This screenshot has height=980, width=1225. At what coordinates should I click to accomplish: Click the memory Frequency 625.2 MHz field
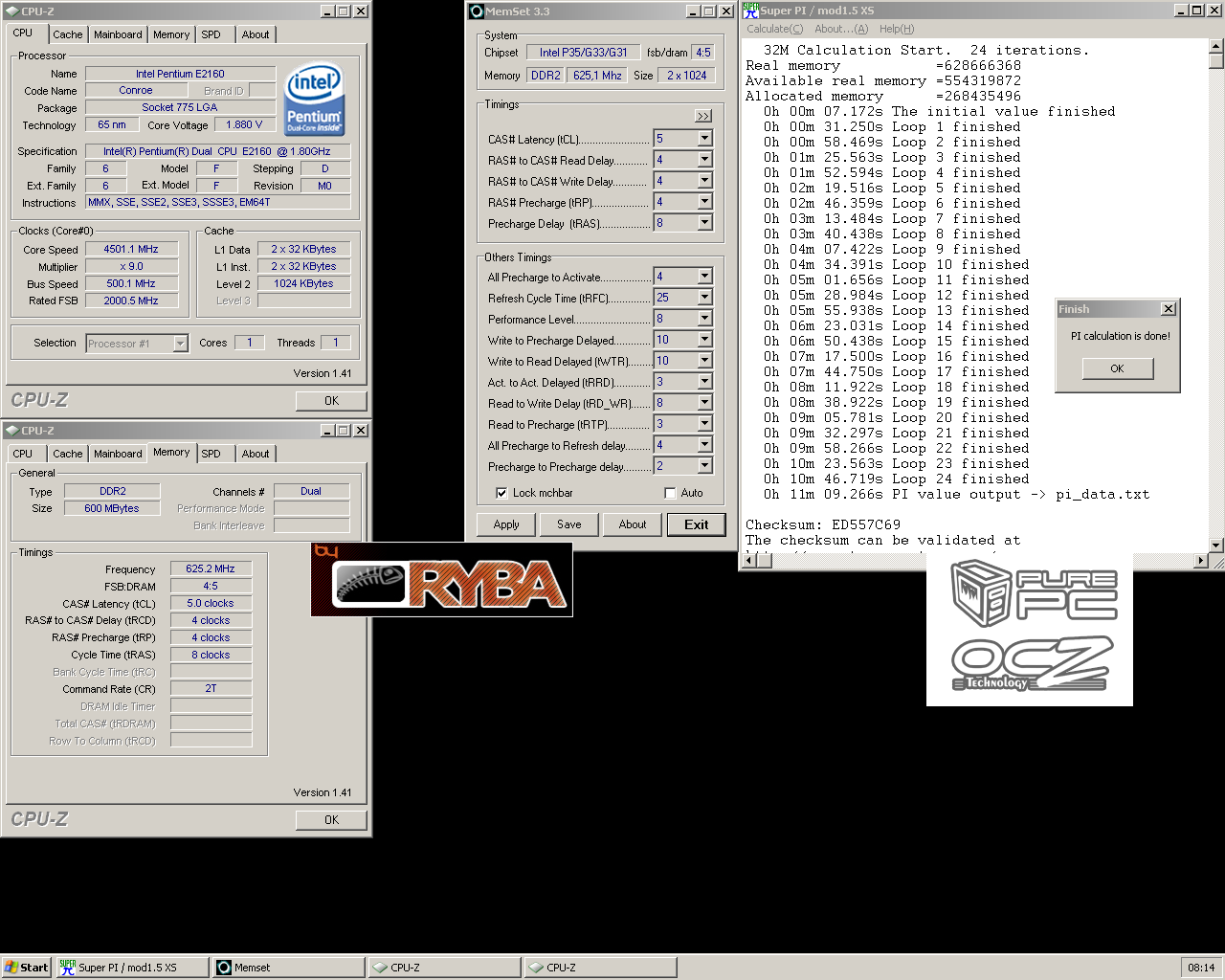coord(211,568)
